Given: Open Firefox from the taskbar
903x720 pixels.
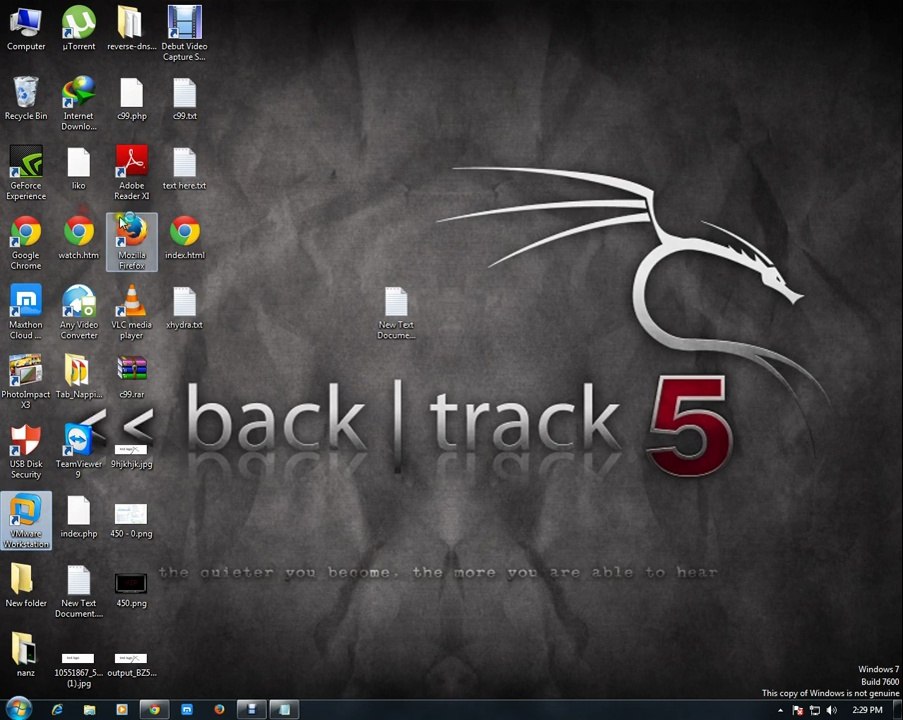Looking at the screenshot, I should [x=219, y=710].
